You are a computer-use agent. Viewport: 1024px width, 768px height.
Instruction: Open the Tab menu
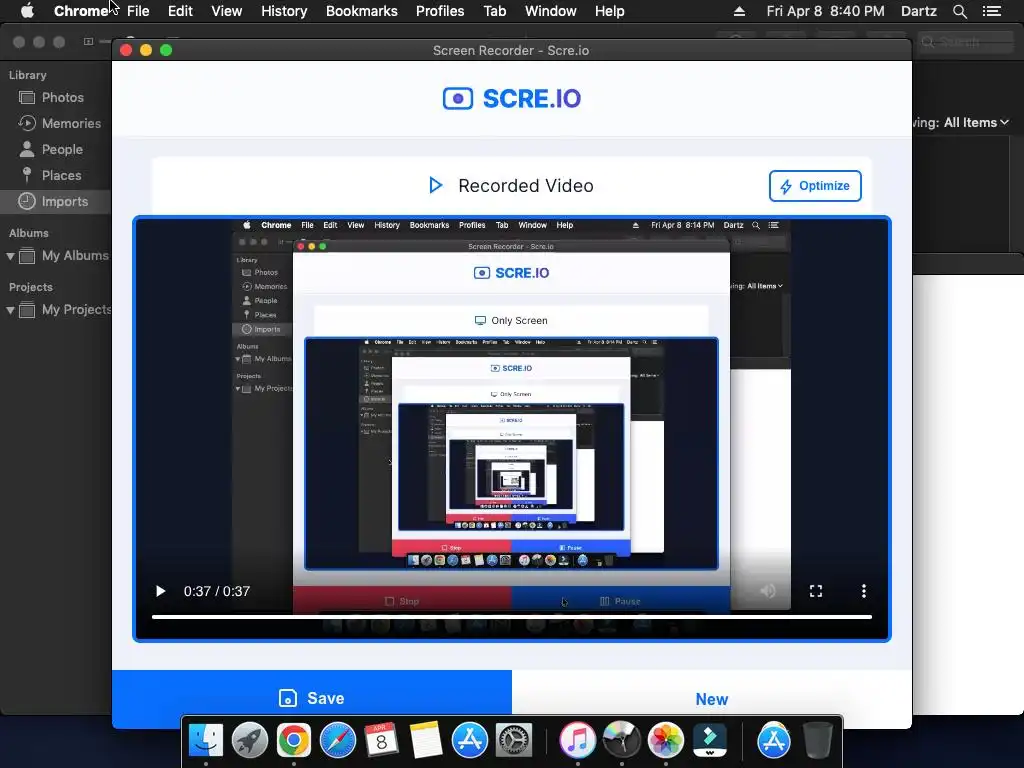click(494, 11)
